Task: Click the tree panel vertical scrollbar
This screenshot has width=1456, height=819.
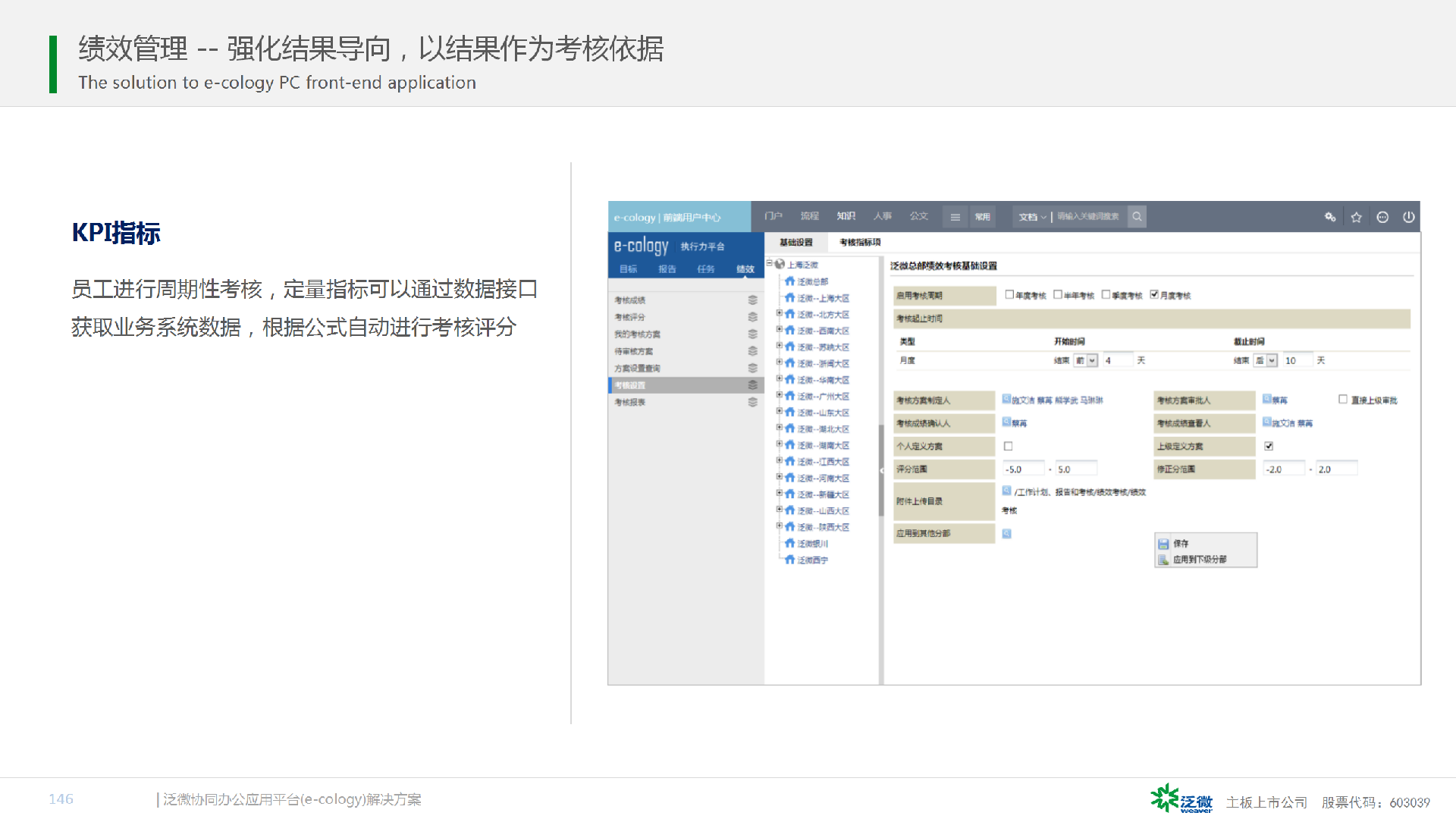Action: click(881, 470)
